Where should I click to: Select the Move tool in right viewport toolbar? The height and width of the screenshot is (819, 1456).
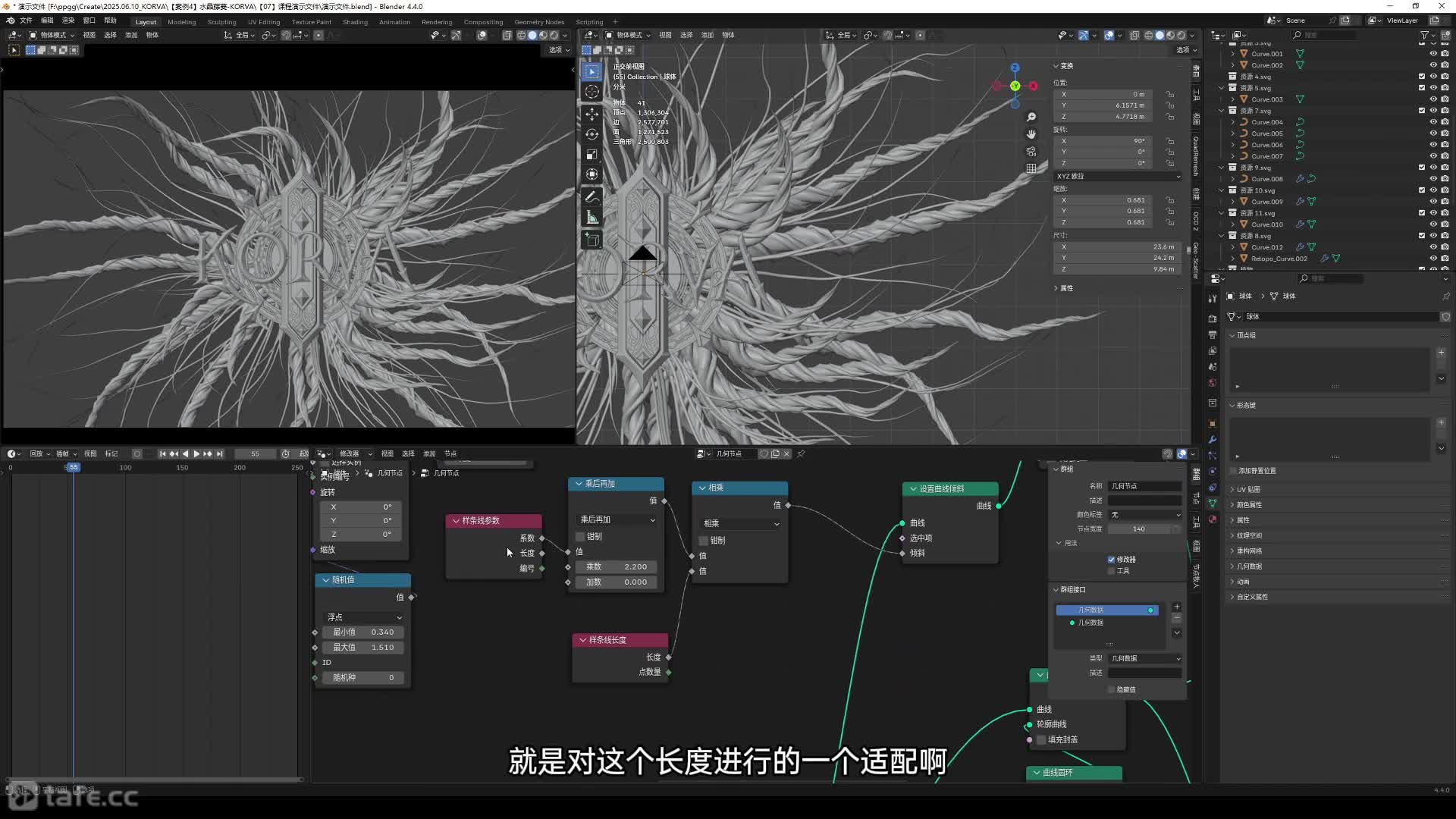[592, 114]
